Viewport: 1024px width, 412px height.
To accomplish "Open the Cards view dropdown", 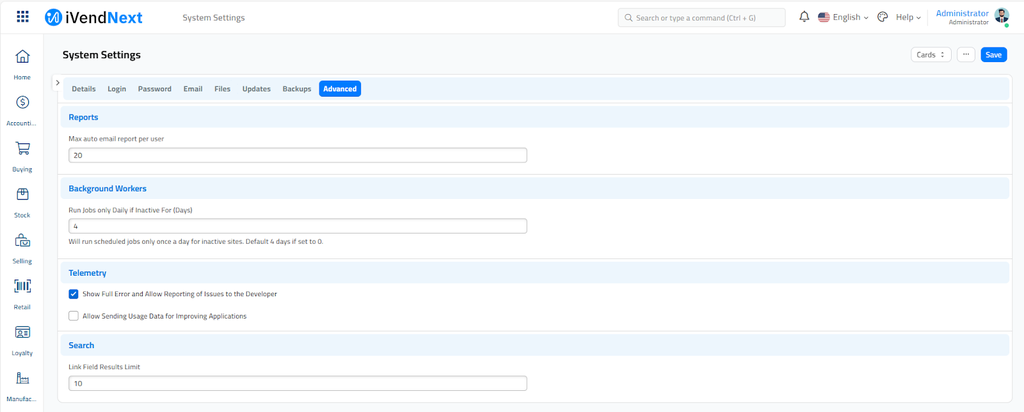I will tap(931, 55).
